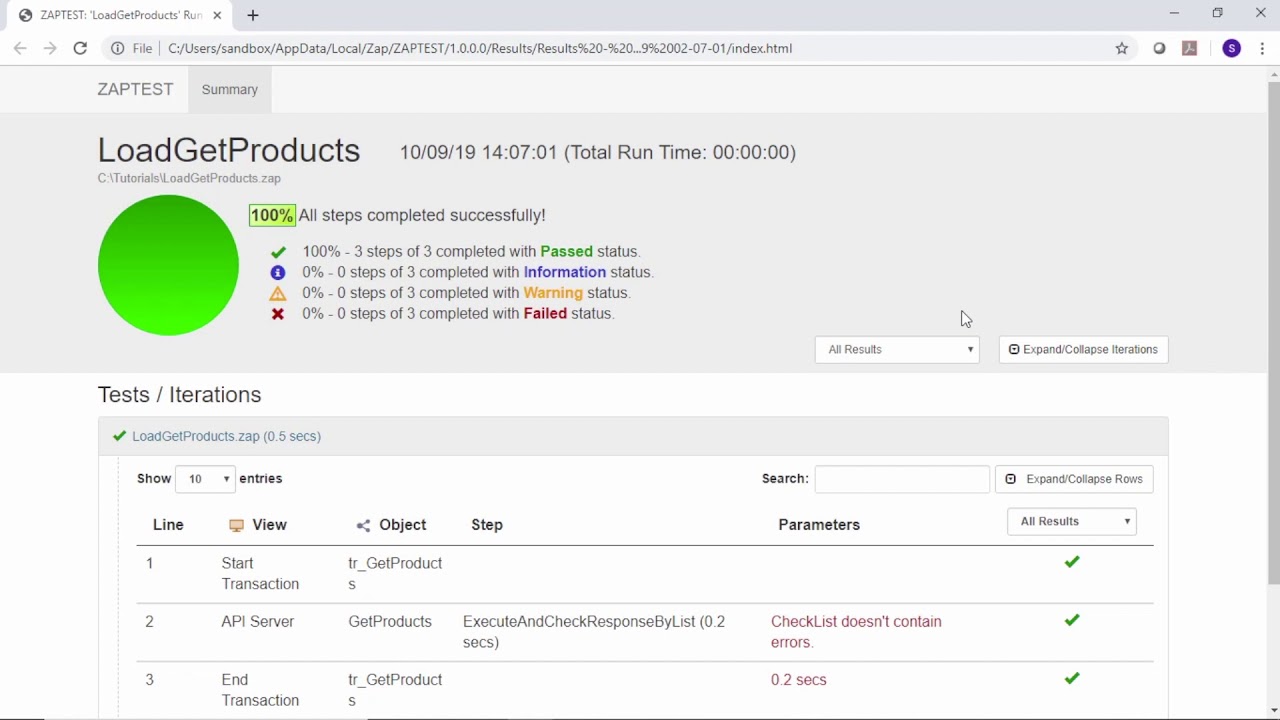The image size is (1280, 720).
Task: Click the red Failed X icon
Action: point(278,314)
